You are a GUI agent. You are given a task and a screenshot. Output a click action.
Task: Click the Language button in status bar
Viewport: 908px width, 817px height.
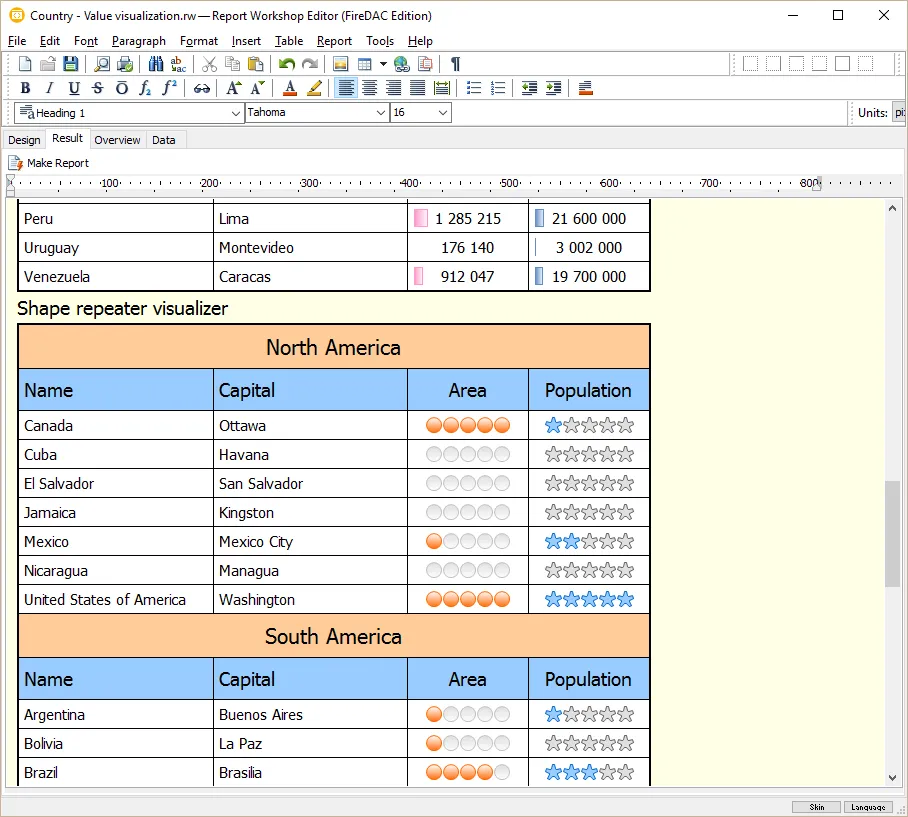[x=866, y=807]
